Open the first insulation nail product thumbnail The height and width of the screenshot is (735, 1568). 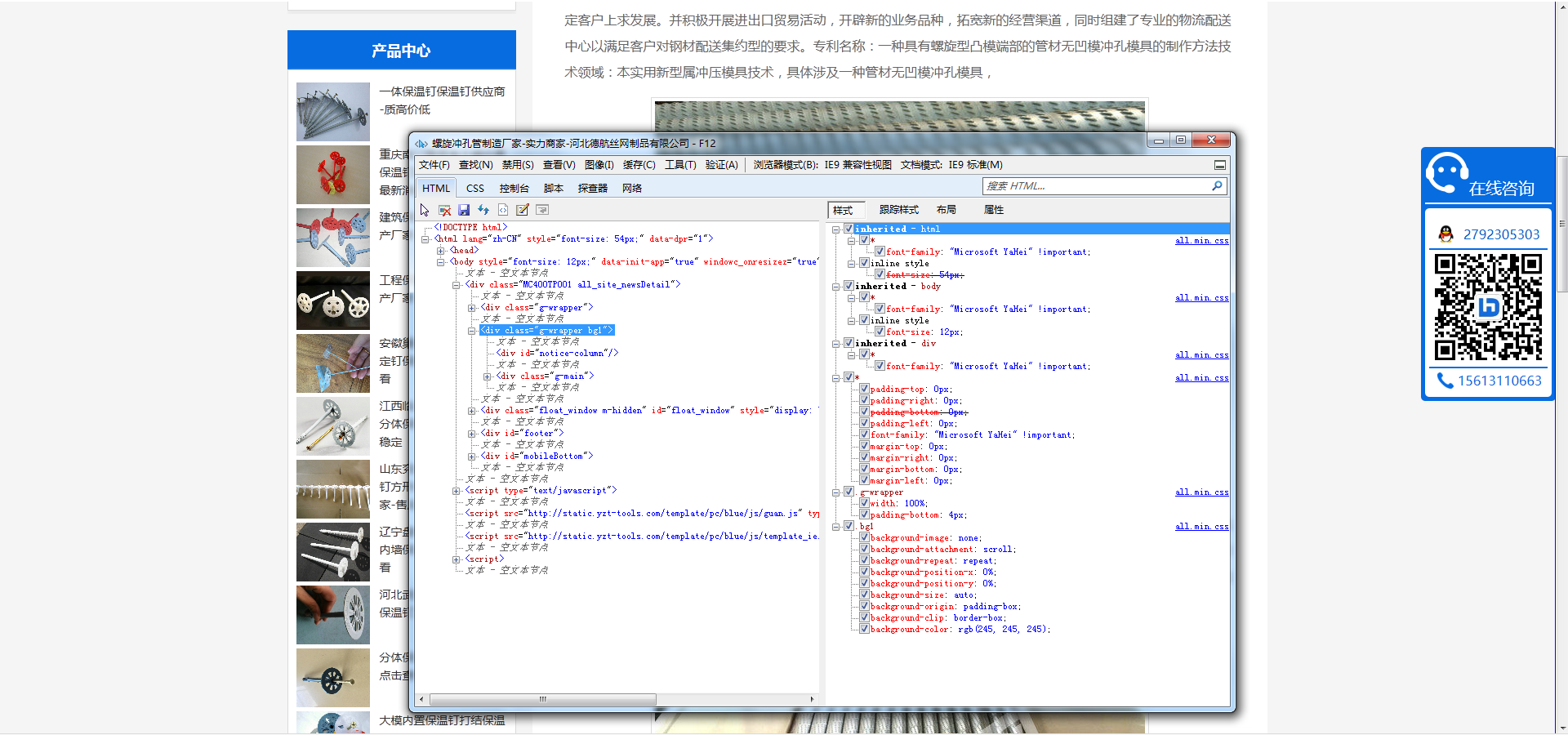click(333, 112)
